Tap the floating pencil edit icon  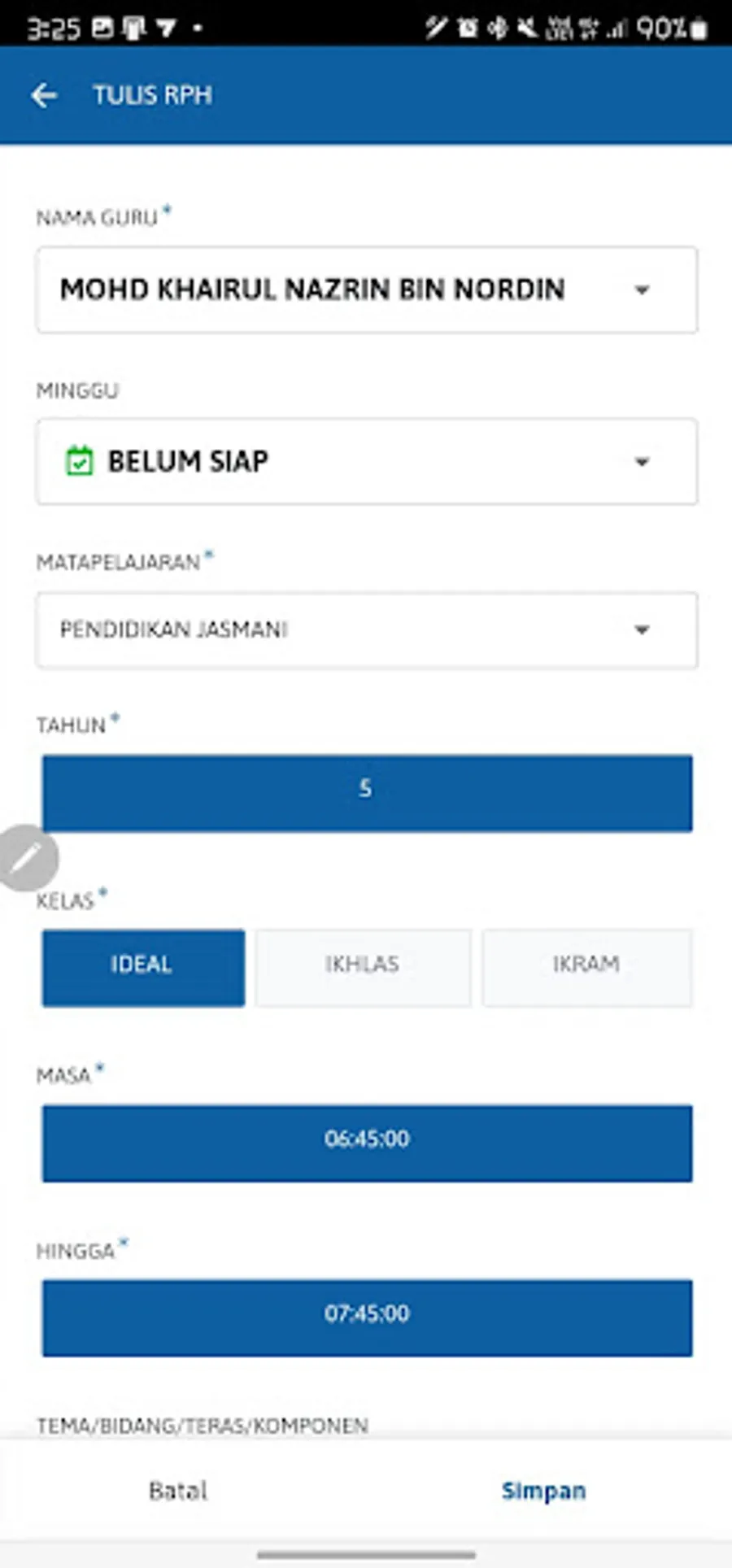coord(28,857)
